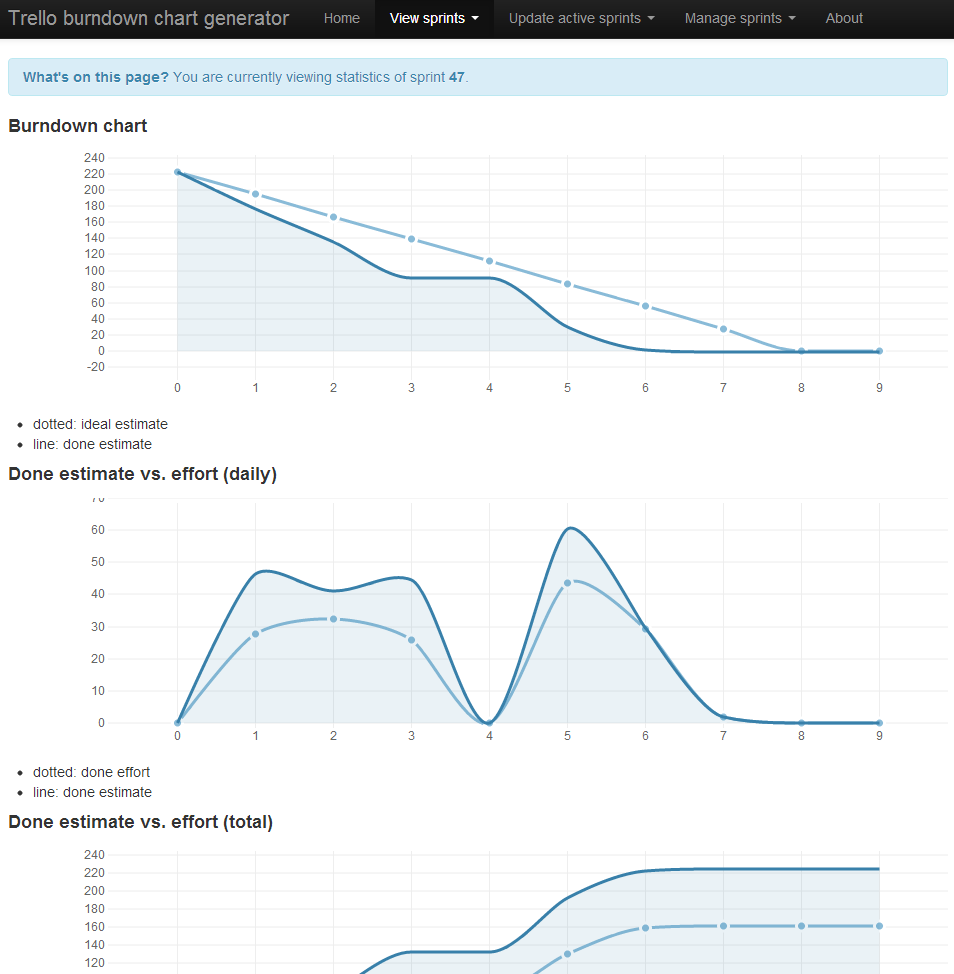Expand the Update active sprints dropdown

581,19
